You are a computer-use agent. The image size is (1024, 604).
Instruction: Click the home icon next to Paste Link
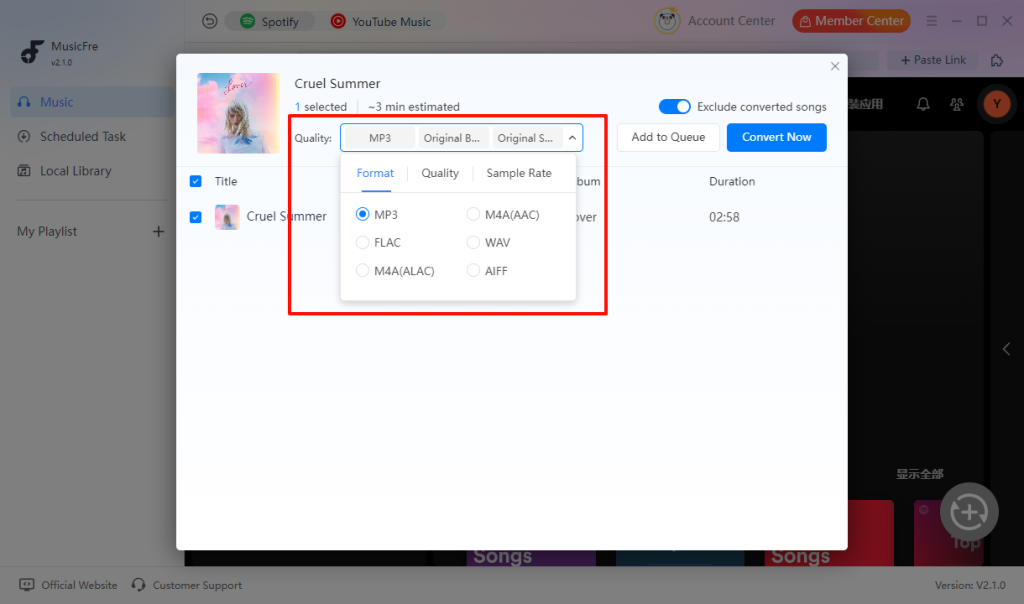pyautogui.click(x=997, y=60)
